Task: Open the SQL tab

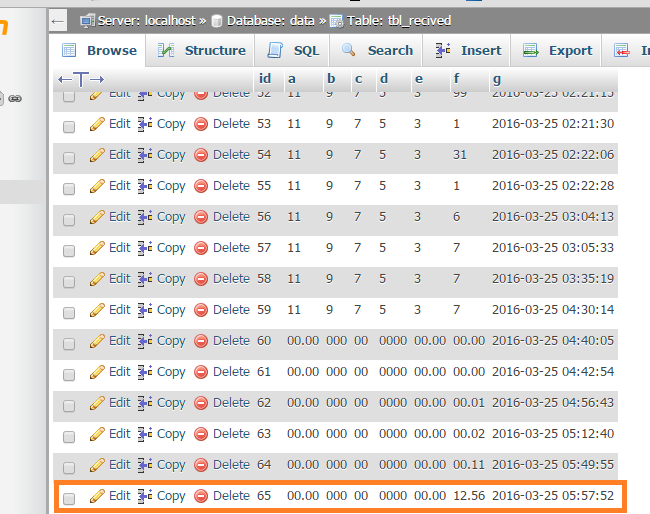Action: (x=292, y=51)
